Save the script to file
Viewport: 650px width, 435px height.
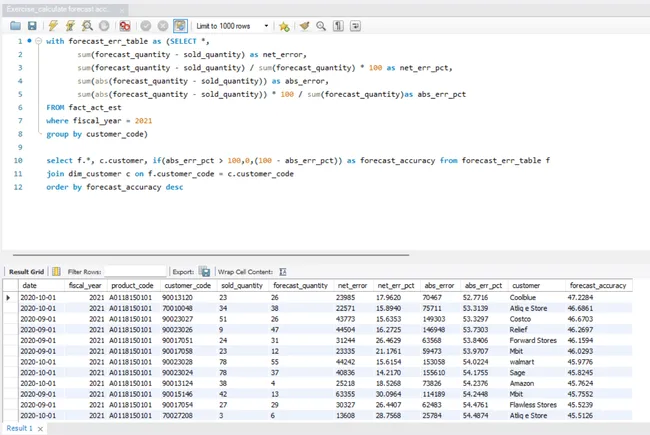[32, 26]
